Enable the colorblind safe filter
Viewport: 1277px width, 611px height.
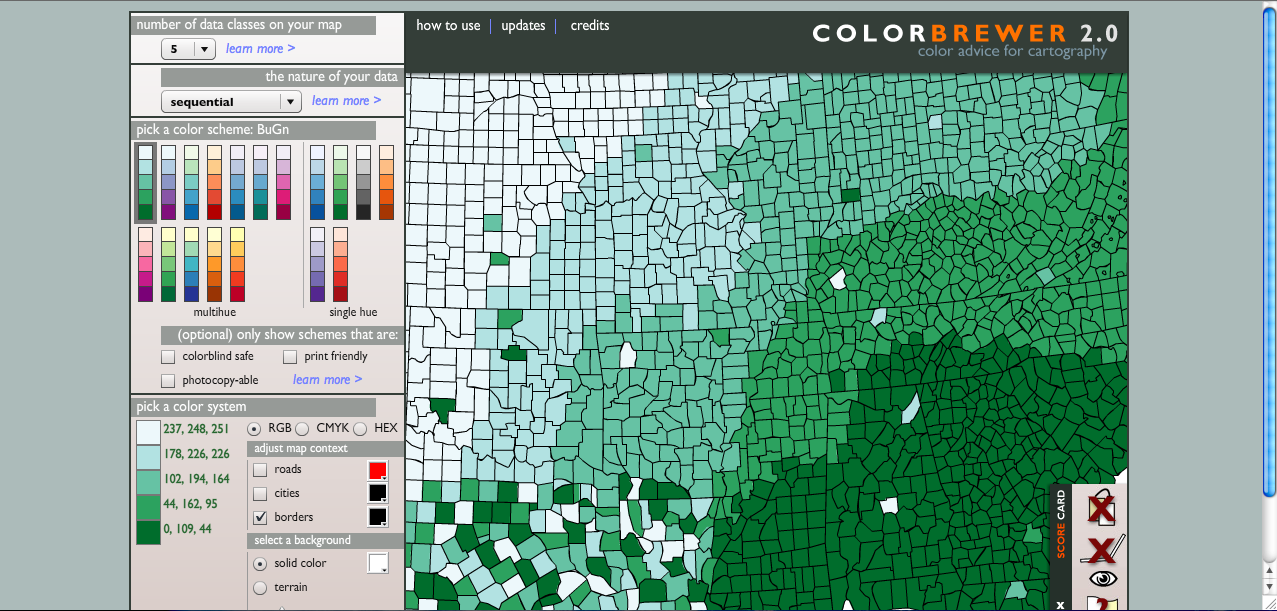pos(168,357)
